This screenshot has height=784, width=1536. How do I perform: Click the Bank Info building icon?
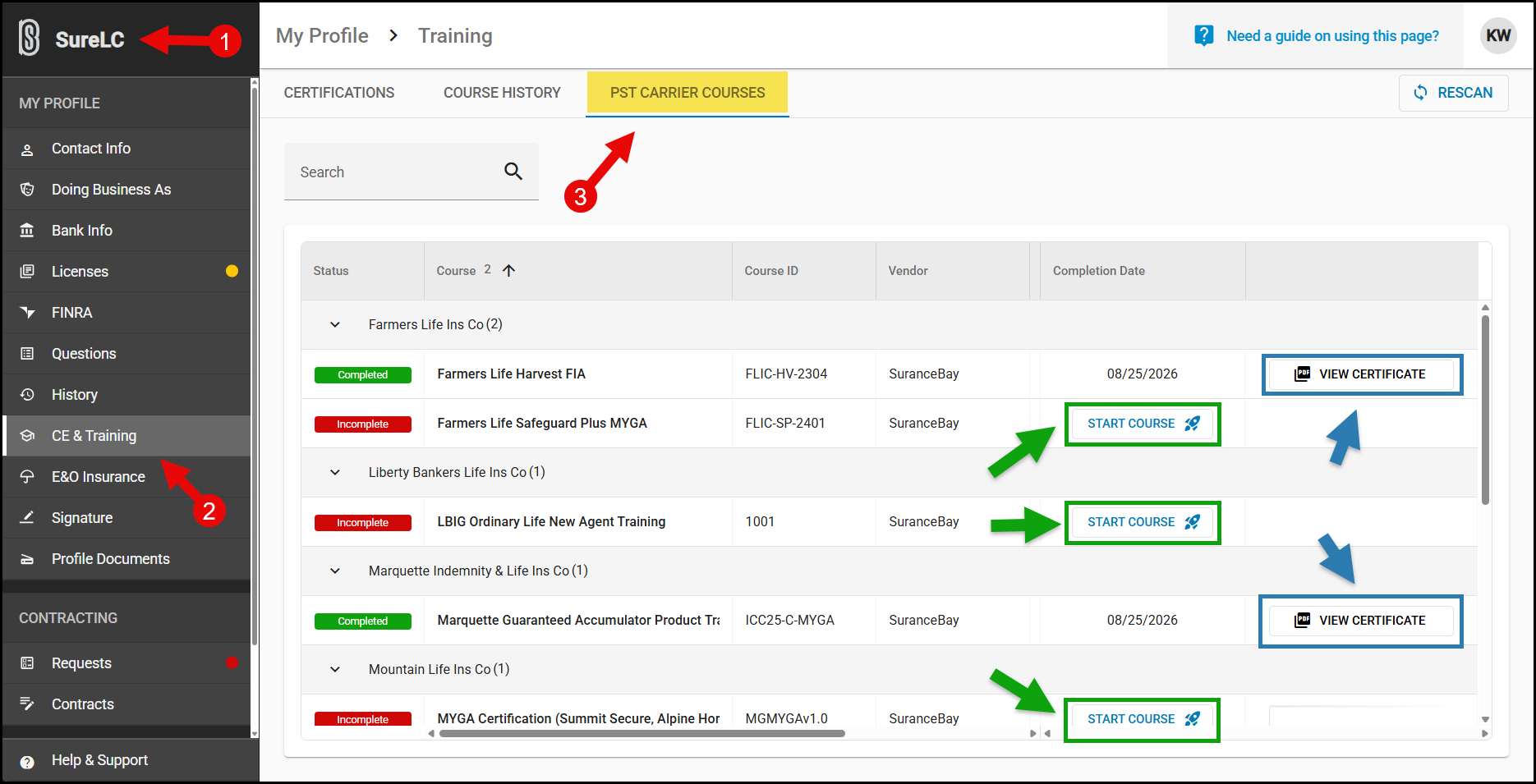(x=27, y=231)
